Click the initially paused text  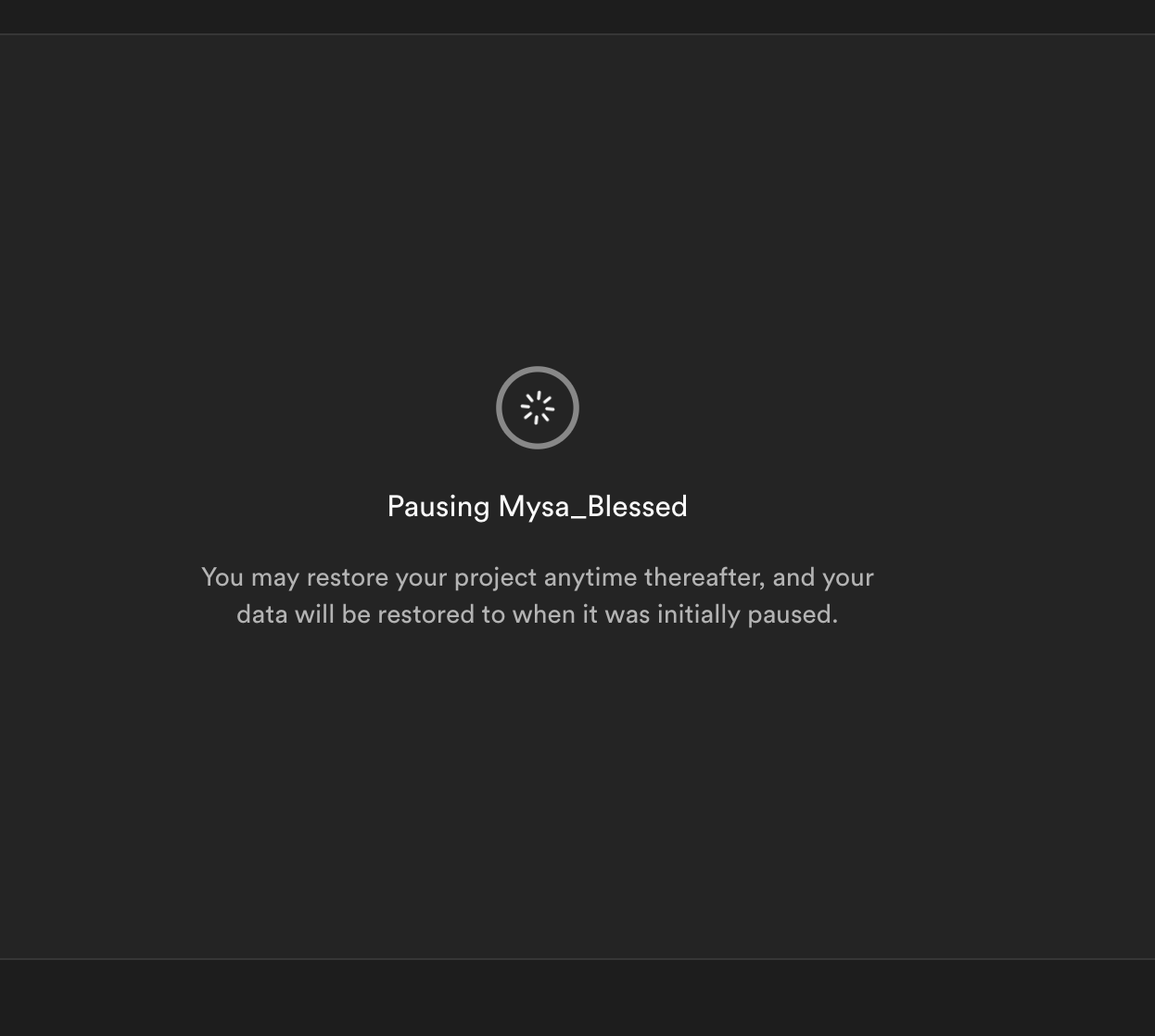tap(747, 614)
